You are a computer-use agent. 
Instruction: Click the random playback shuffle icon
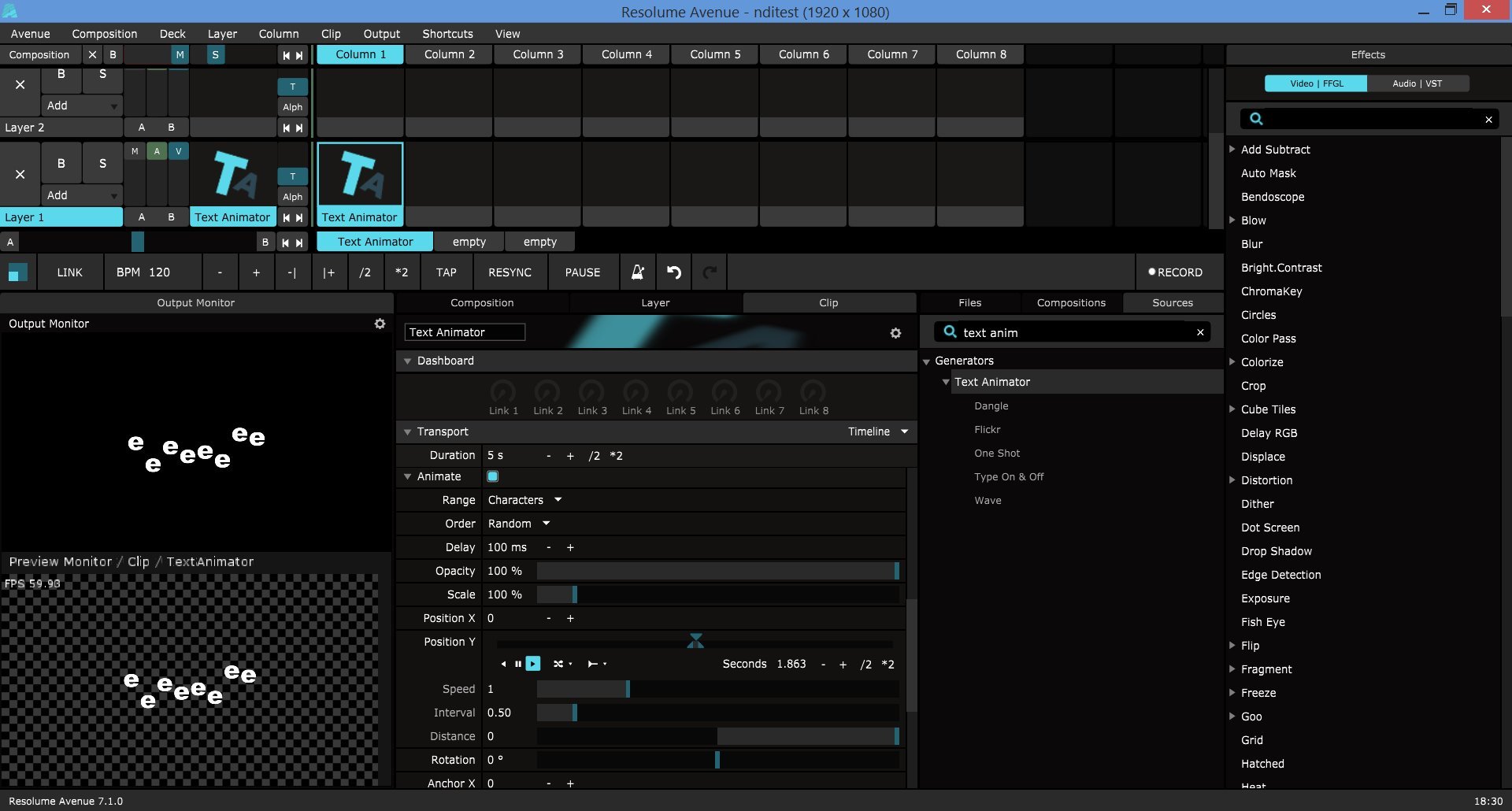tap(558, 664)
